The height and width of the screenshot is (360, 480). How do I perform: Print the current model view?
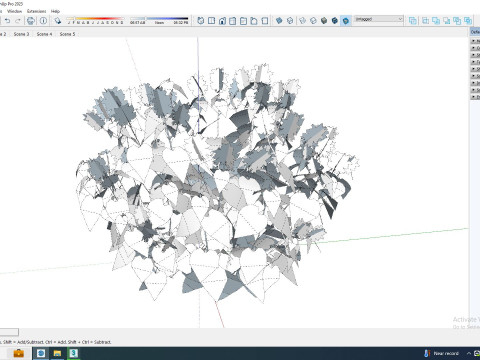coord(31,21)
